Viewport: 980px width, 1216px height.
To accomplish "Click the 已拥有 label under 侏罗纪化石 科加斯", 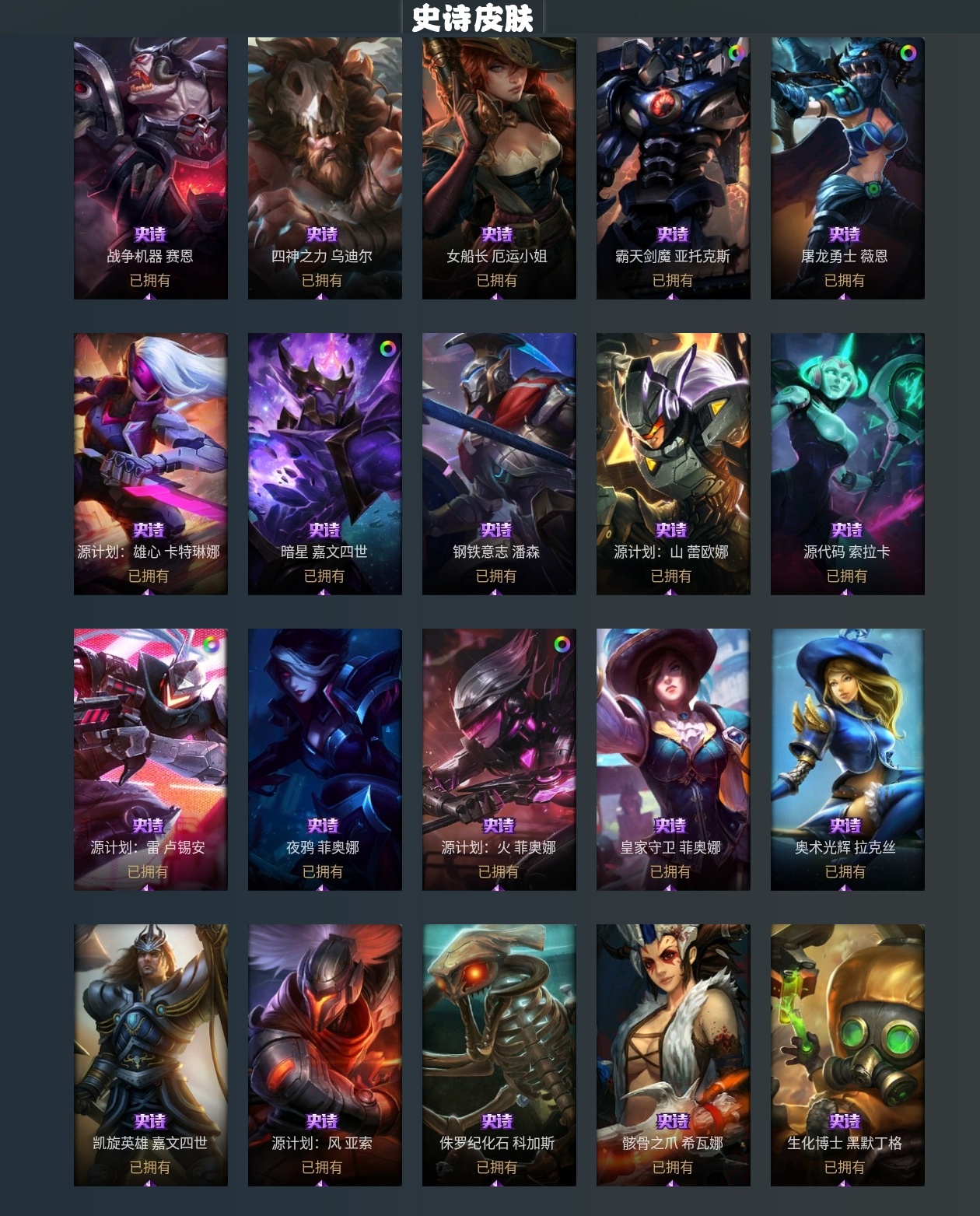I will click(x=497, y=1167).
